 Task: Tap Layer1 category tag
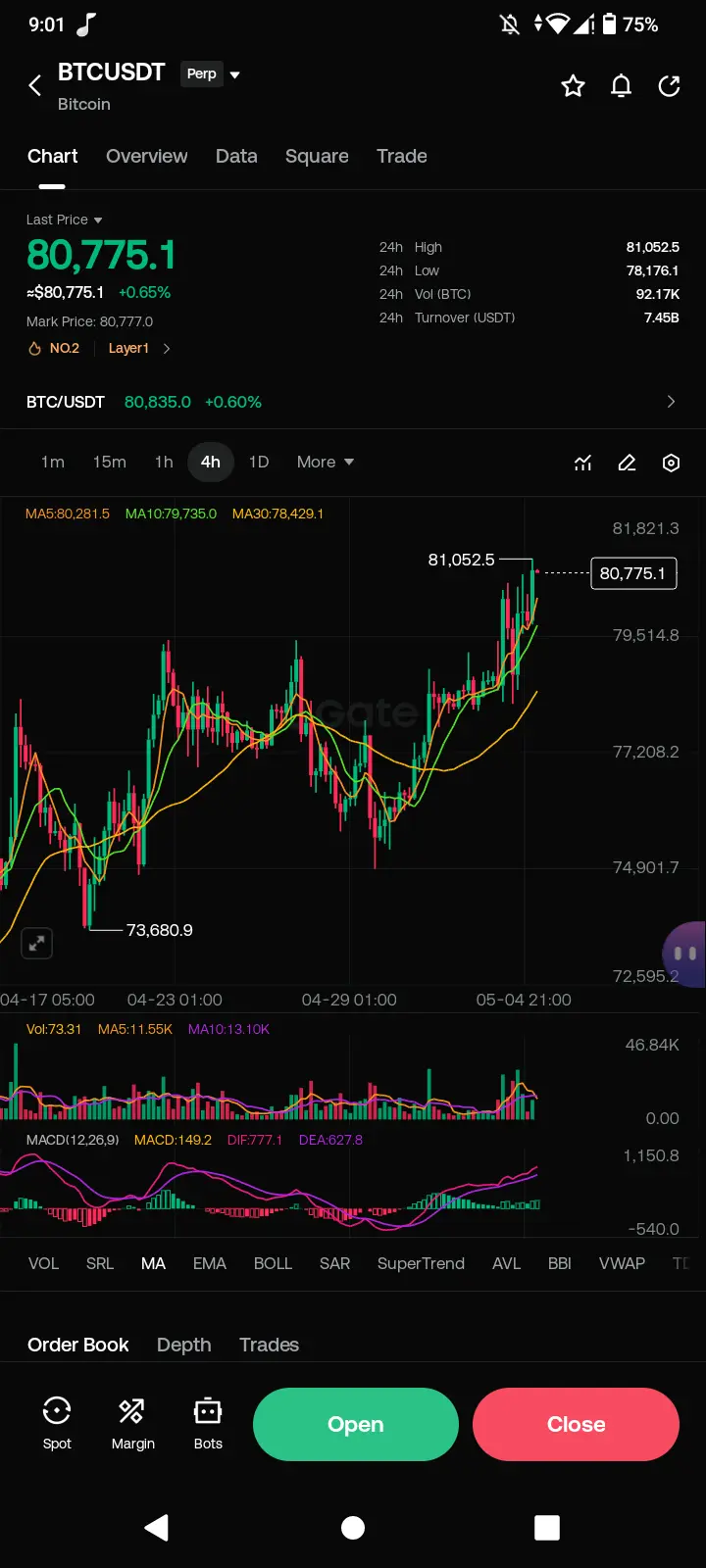[x=128, y=348]
